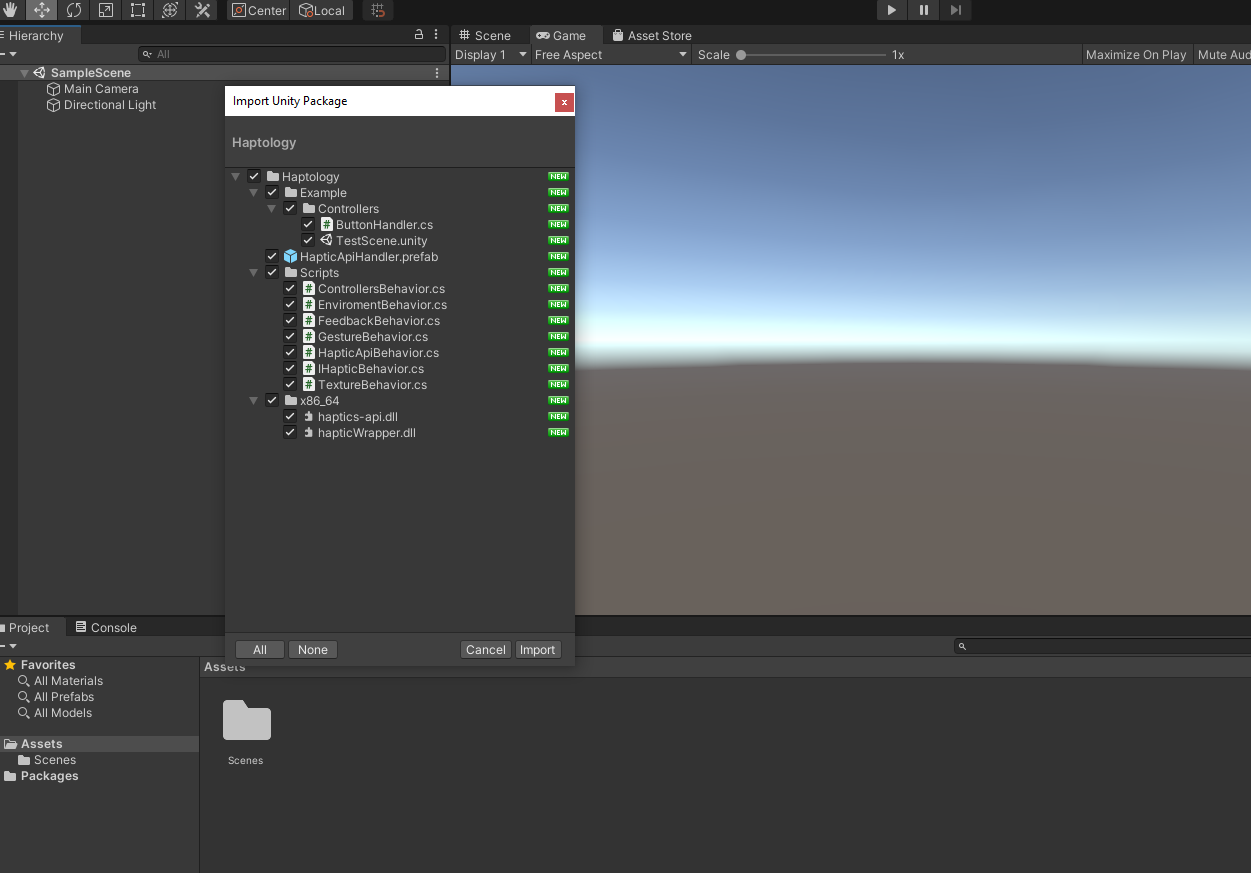The width and height of the screenshot is (1251, 873).
Task: Toggle Local handle rotation button
Action: tap(322, 10)
